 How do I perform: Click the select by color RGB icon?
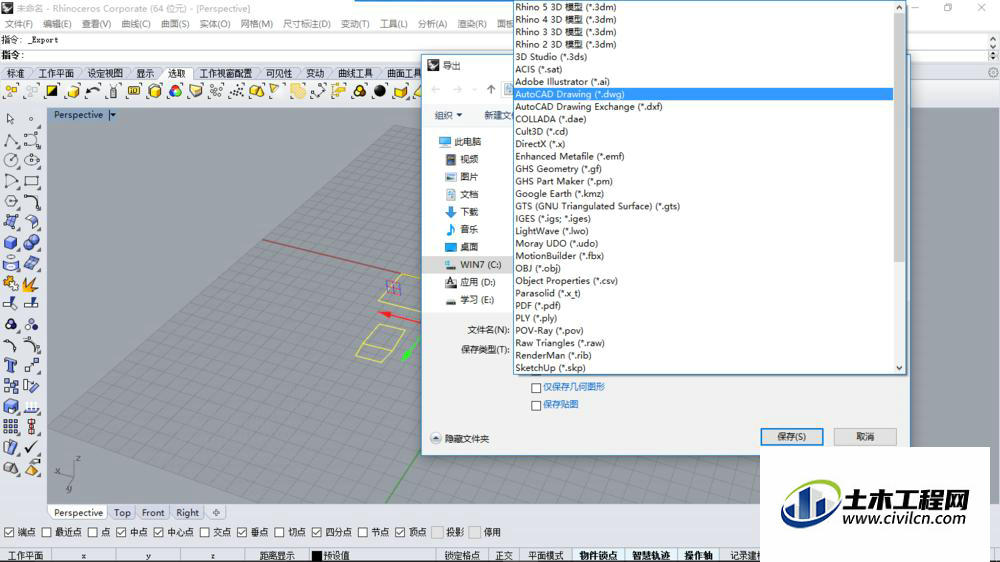(175, 91)
